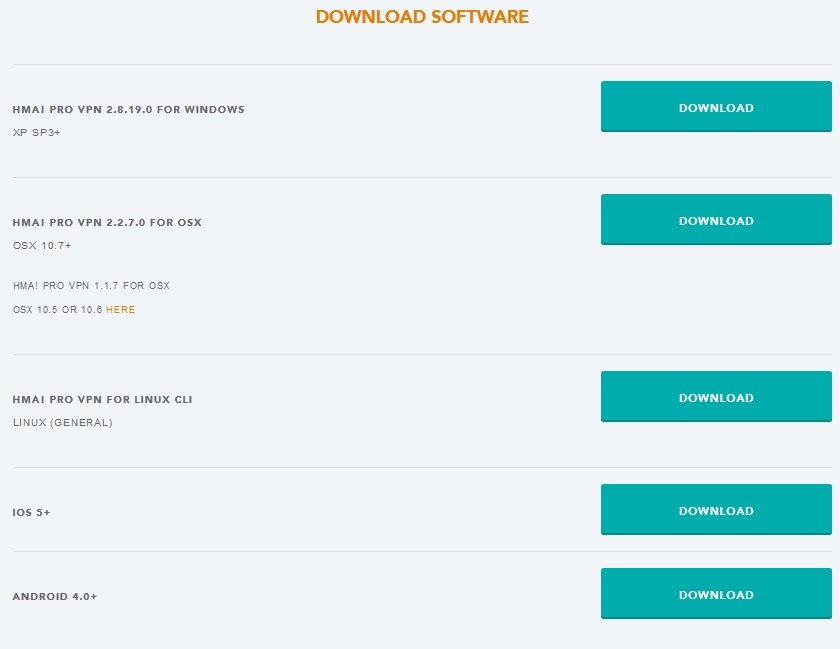Click Download button for Android 4.0+
Screen dimensions: 840x649
[x=716, y=594]
